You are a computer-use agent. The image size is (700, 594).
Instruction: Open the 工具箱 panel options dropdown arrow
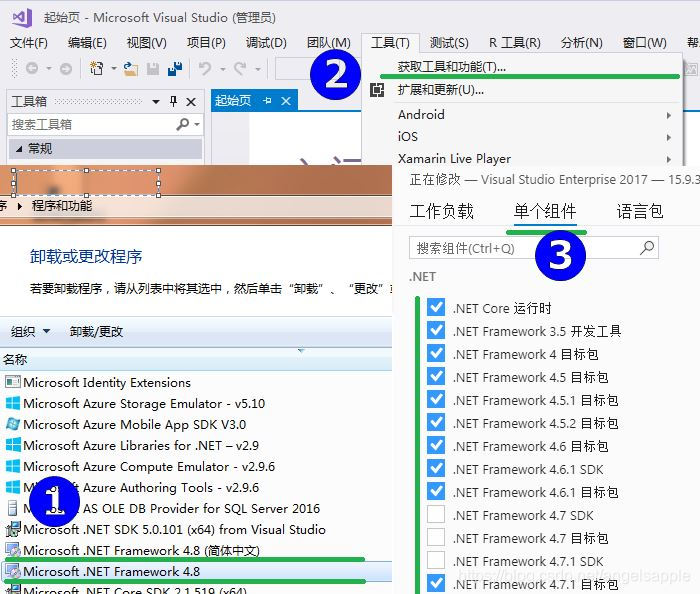pyautogui.click(x=156, y=102)
